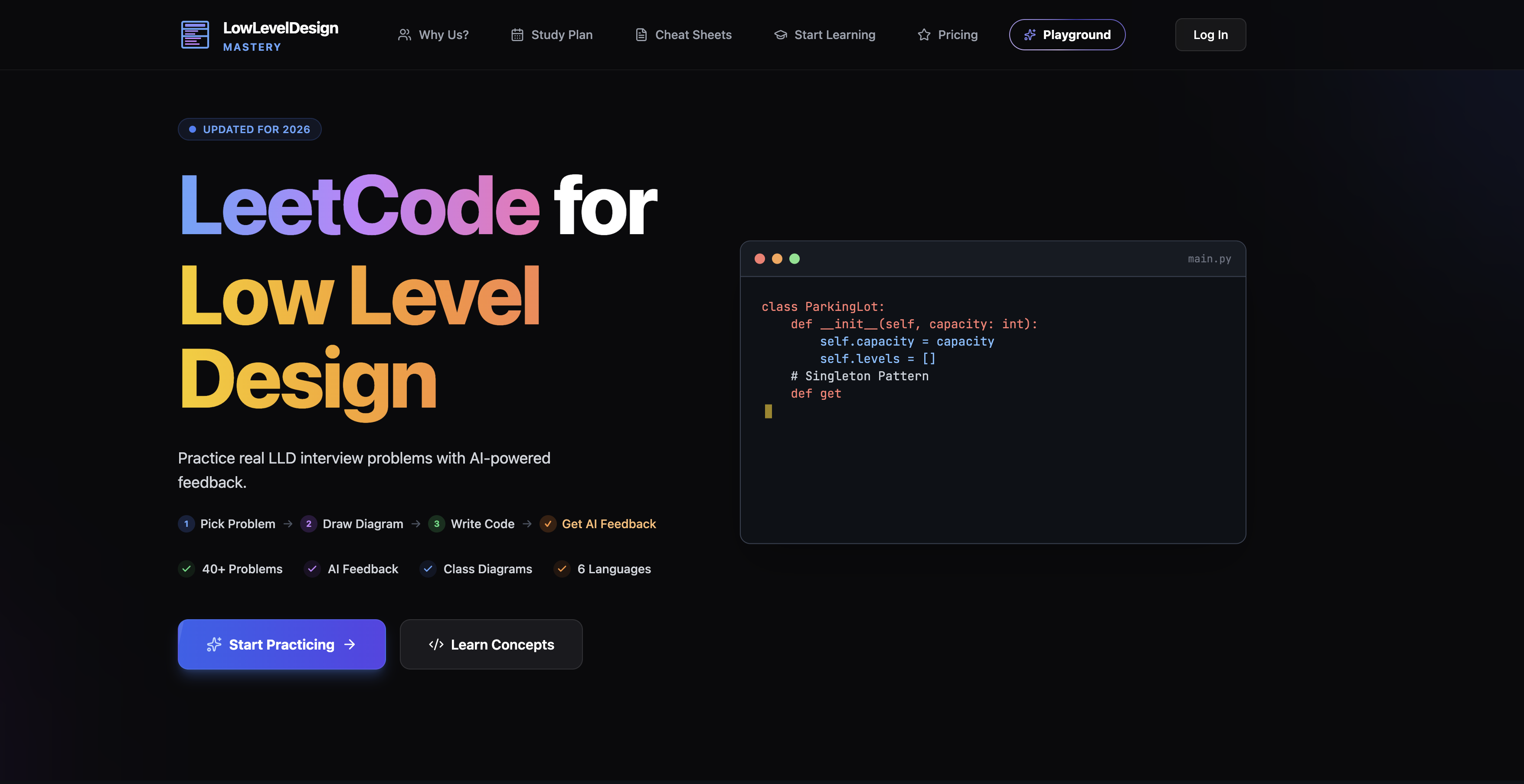Click the step 3 Write Code badge
The height and width of the screenshot is (784, 1524).
click(x=437, y=524)
